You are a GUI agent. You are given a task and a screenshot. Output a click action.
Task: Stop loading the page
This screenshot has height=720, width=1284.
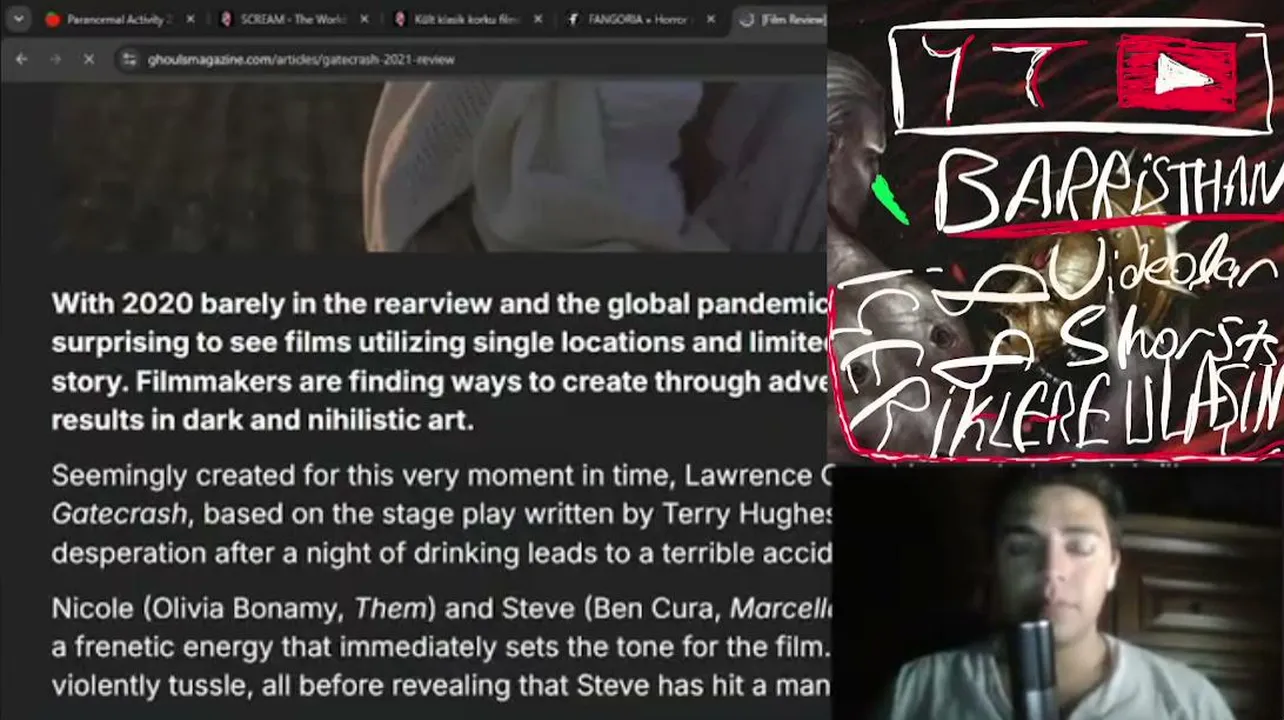[x=88, y=59]
